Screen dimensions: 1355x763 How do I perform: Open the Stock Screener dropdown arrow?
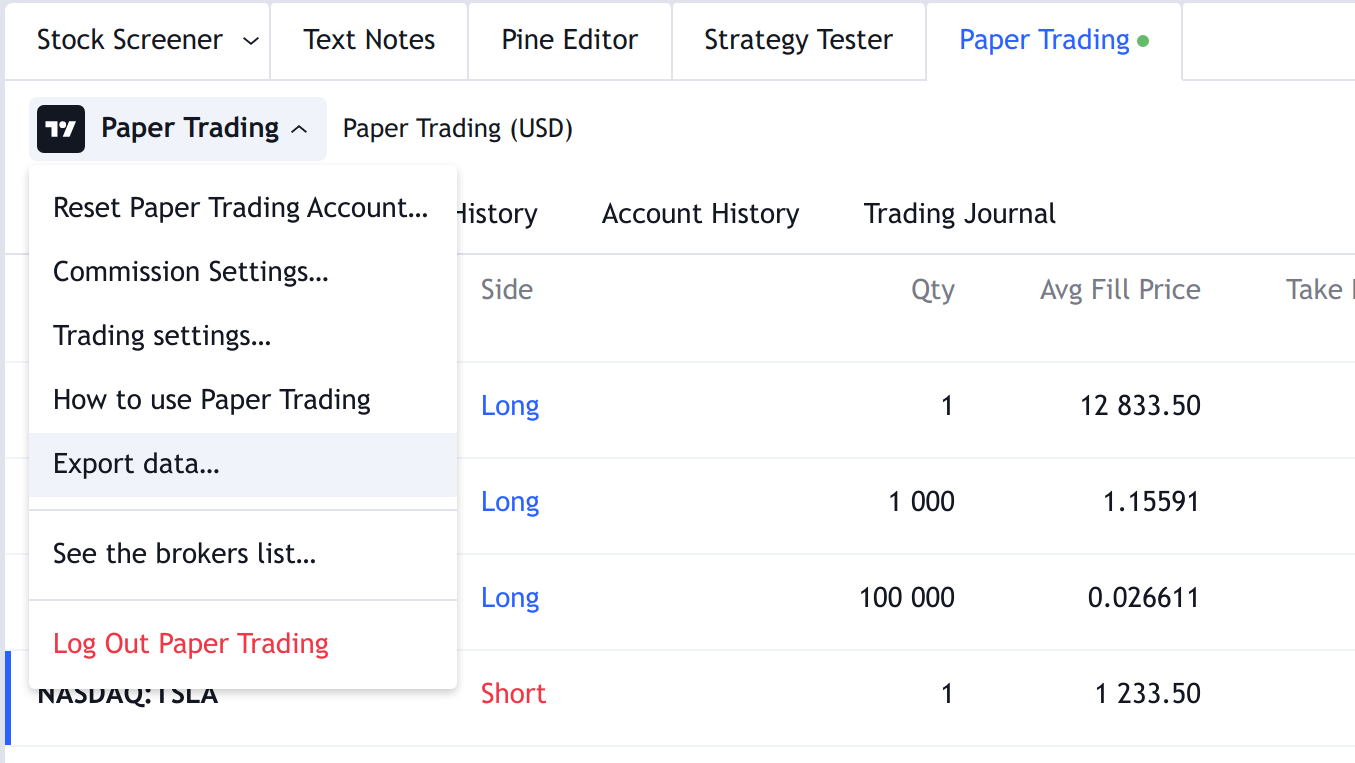pos(251,41)
